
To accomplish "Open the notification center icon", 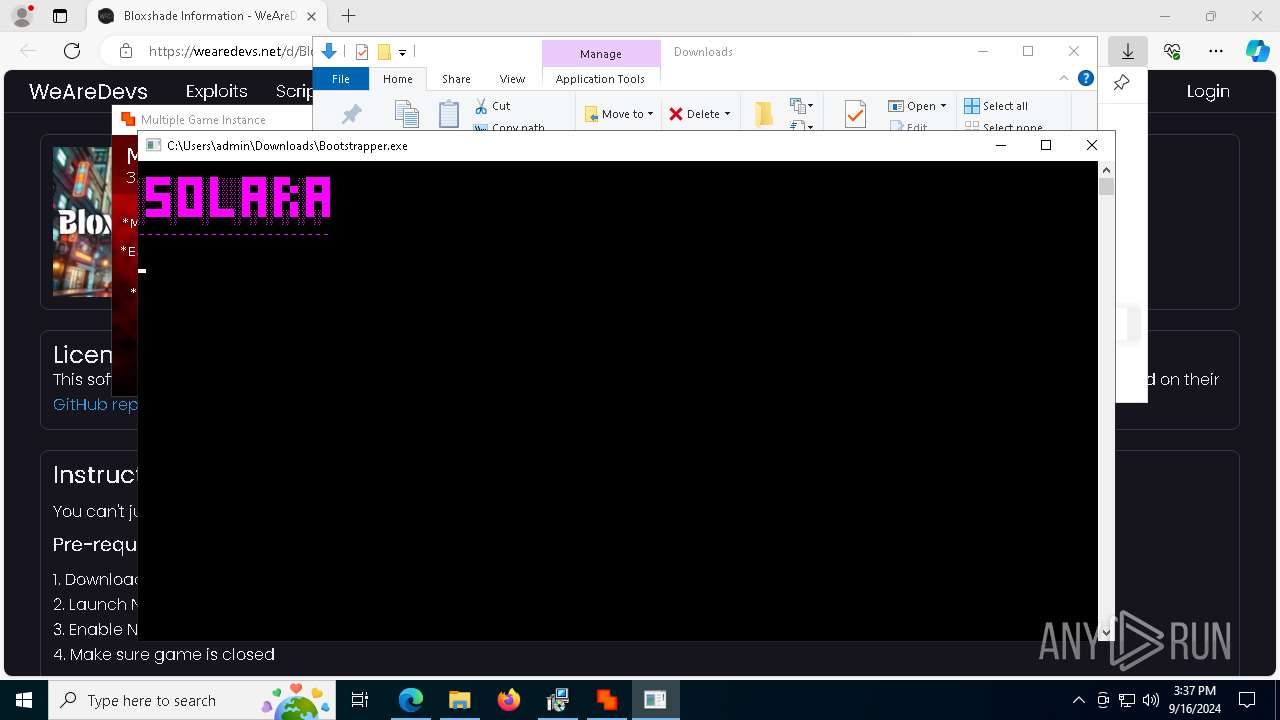I will click(x=1247, y=700).
